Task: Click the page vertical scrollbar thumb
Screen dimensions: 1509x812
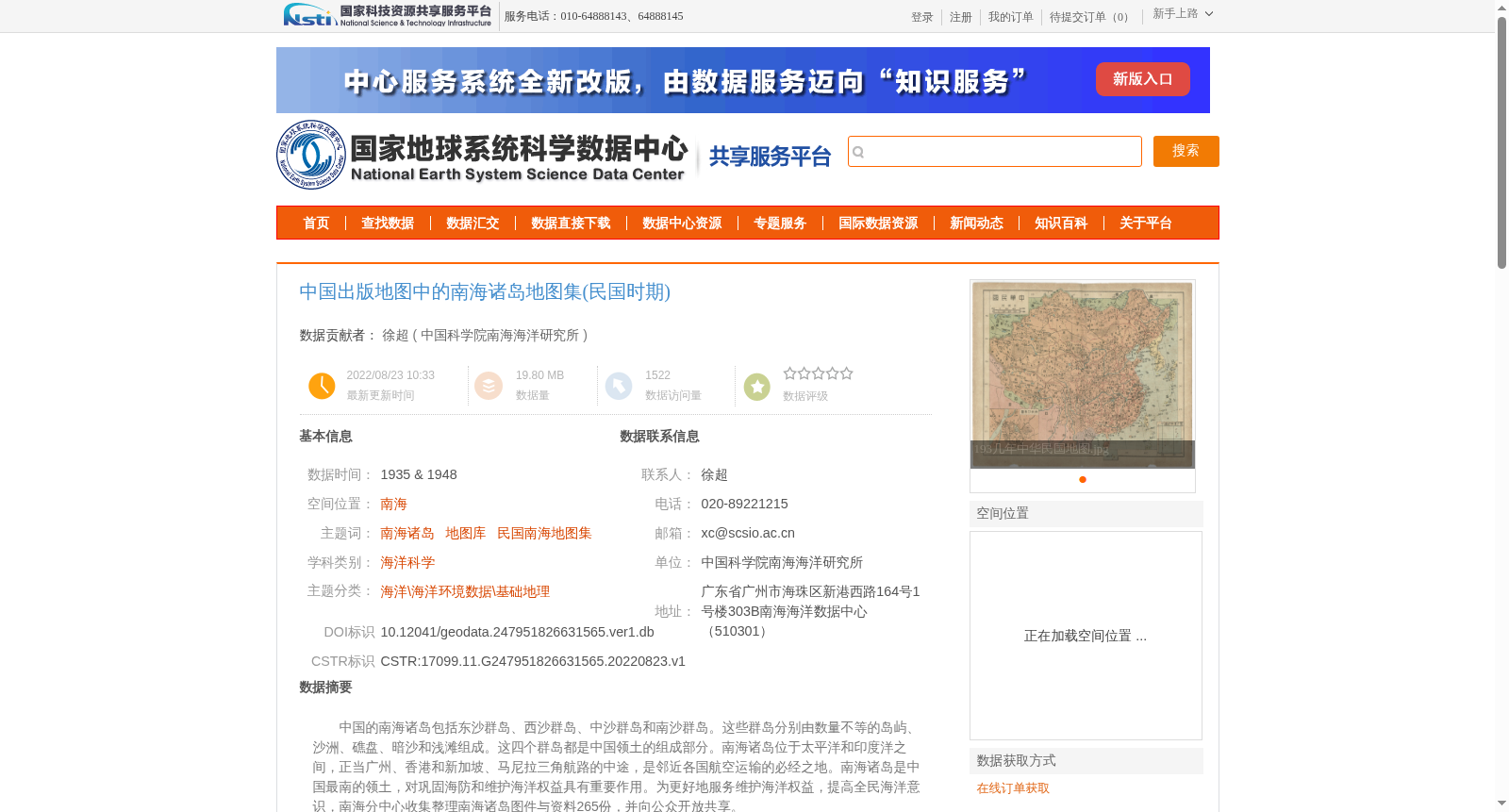Action: (1501, 141)
